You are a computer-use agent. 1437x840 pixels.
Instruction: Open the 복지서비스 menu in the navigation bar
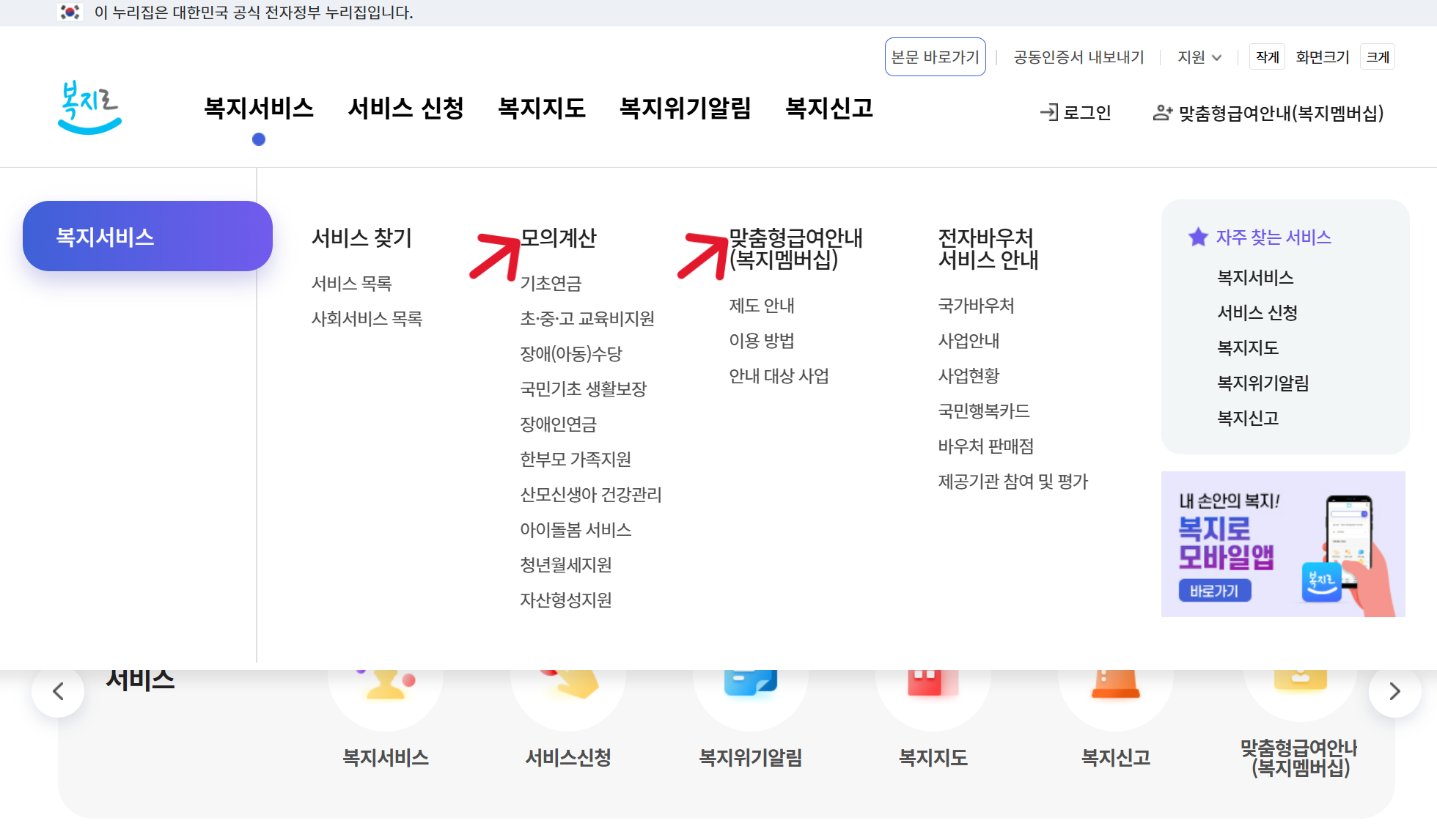[x=258, y=108]
